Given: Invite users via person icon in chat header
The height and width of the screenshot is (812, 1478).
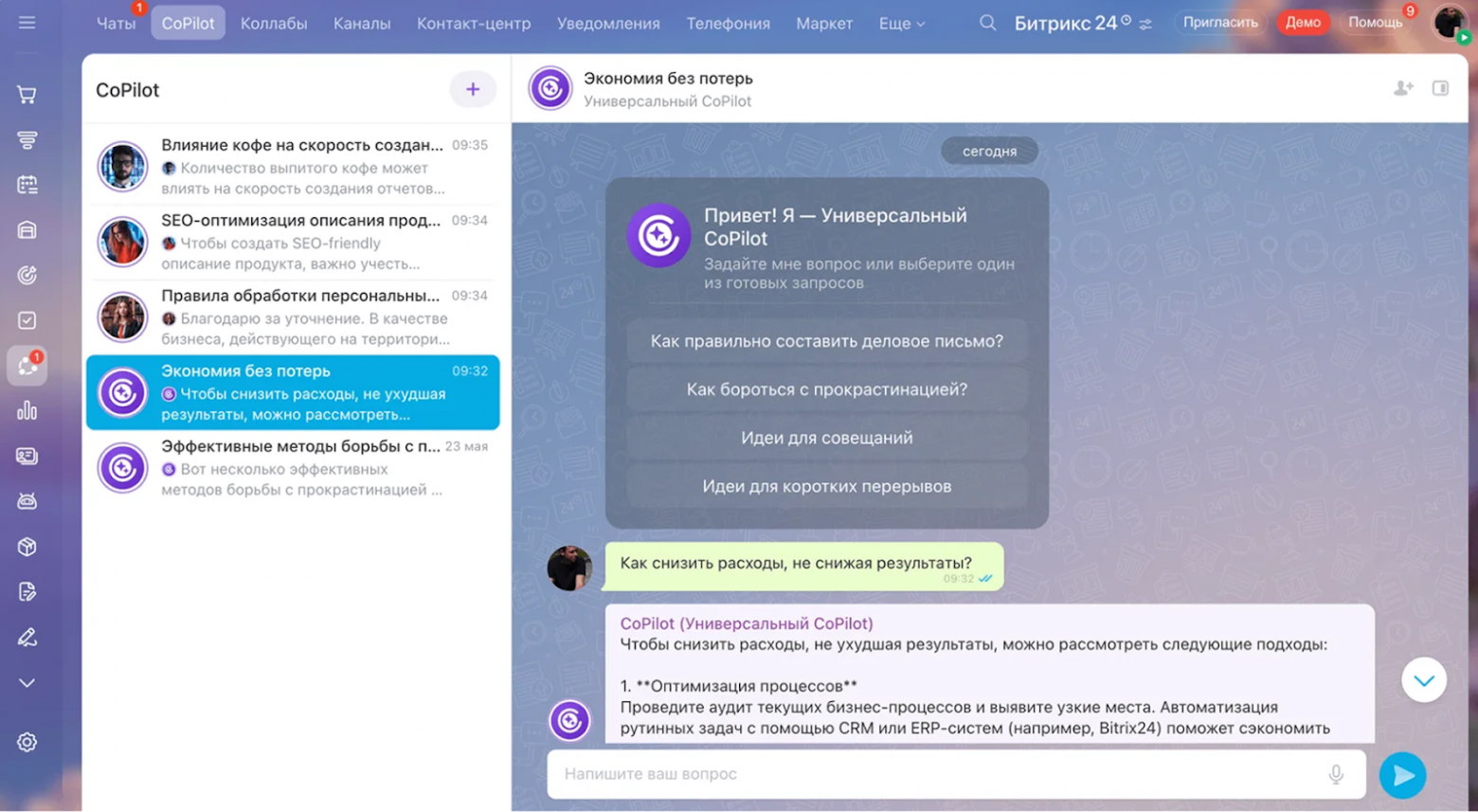Looking at the screenshot, I should (1402, 87).
